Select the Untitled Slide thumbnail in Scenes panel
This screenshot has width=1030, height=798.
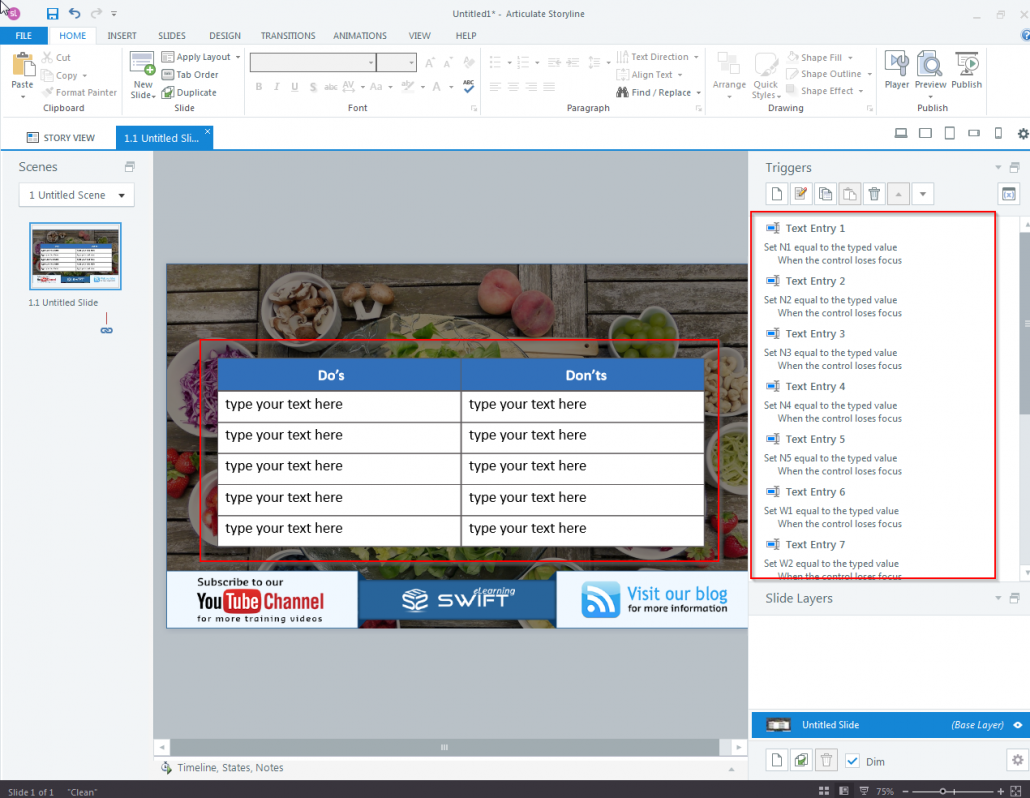(75, 256)
